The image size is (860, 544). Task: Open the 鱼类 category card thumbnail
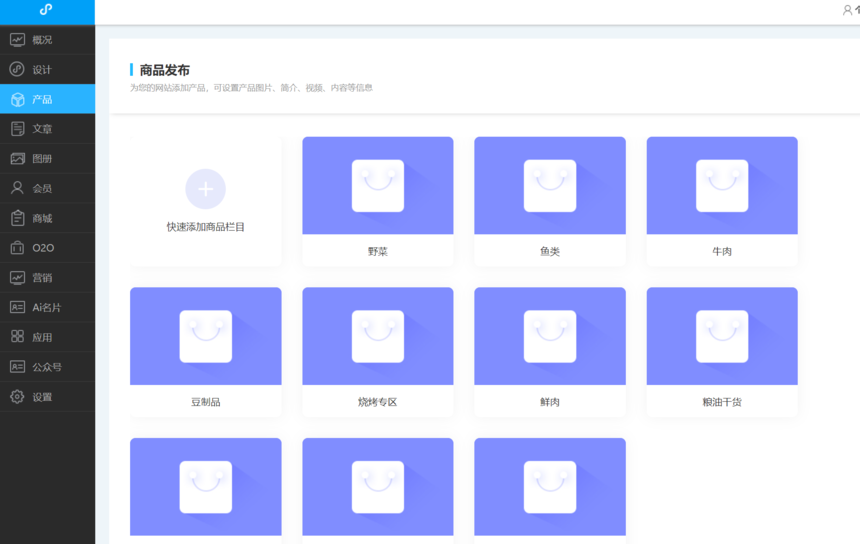(x=550, y=185)
